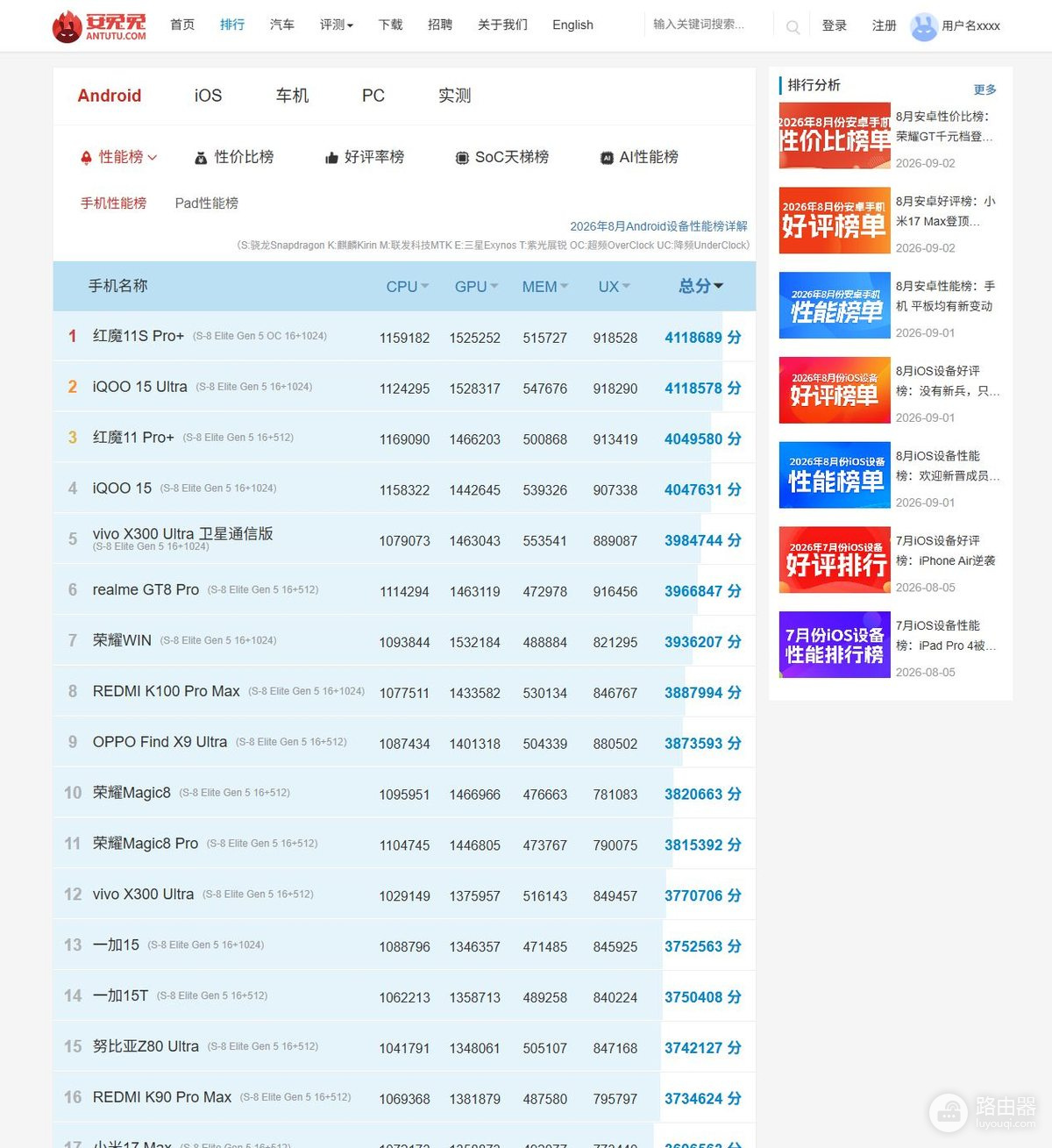Open the 8月iOS设备好评榜单 thumbnail

pyautogui.click(x=835, y=390)
